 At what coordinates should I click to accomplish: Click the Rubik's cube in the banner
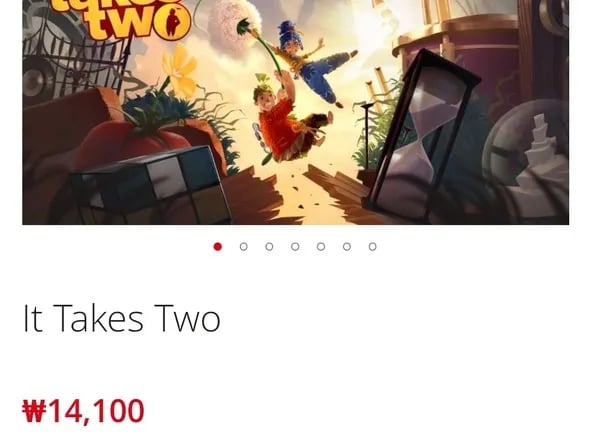151,186
